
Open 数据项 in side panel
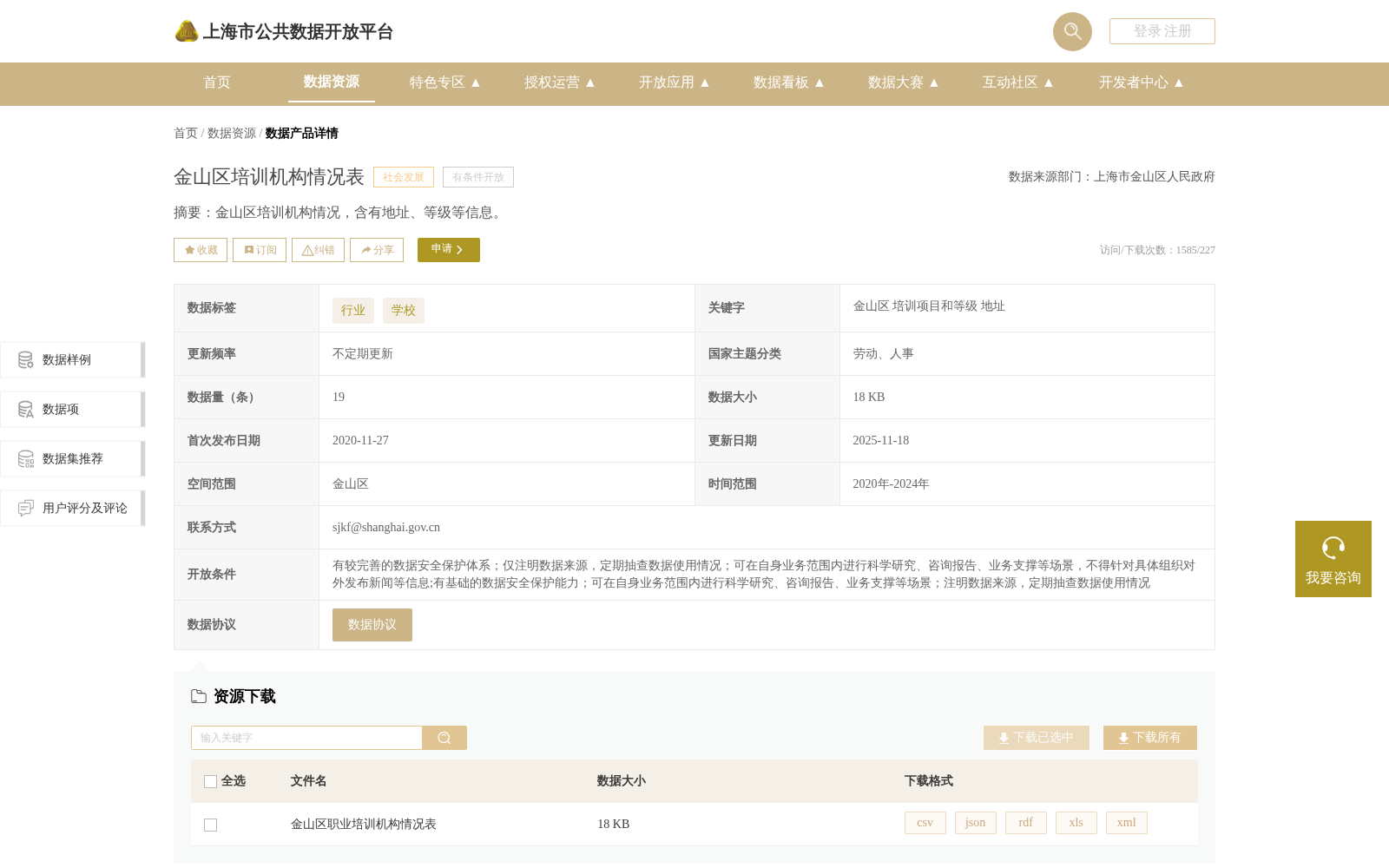[72, 409]
